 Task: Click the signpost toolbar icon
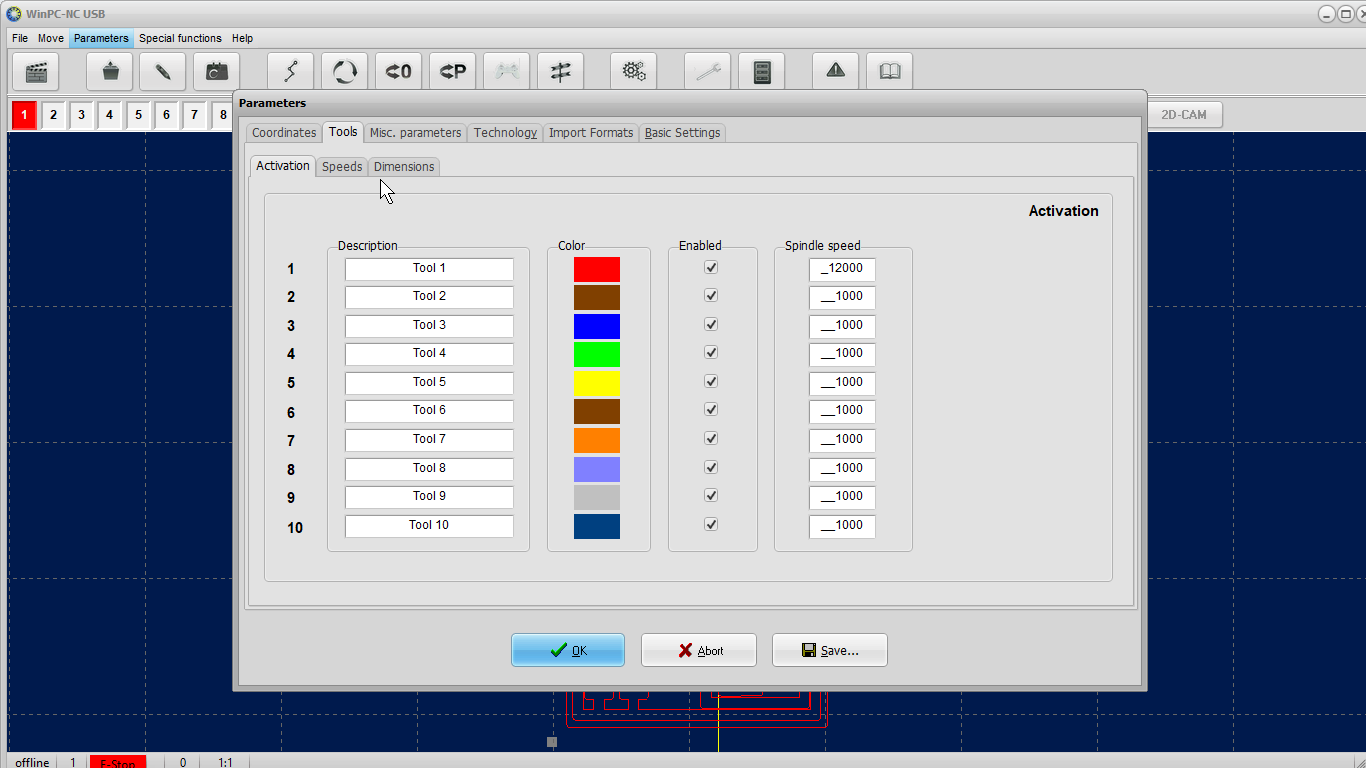tap(561, 72)
